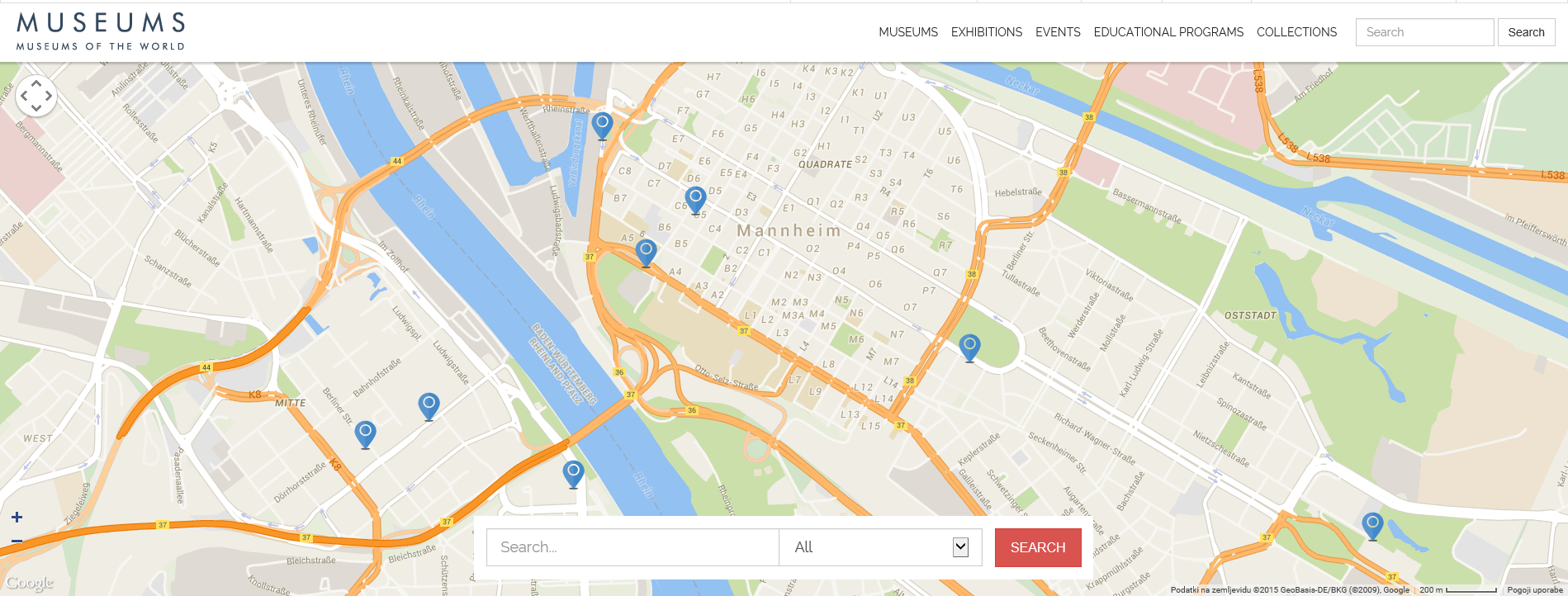Viewport: 1568px width, 596px height.
Task: Click the map marker near Rheinstraße
Action: click(x=603, y=126)
